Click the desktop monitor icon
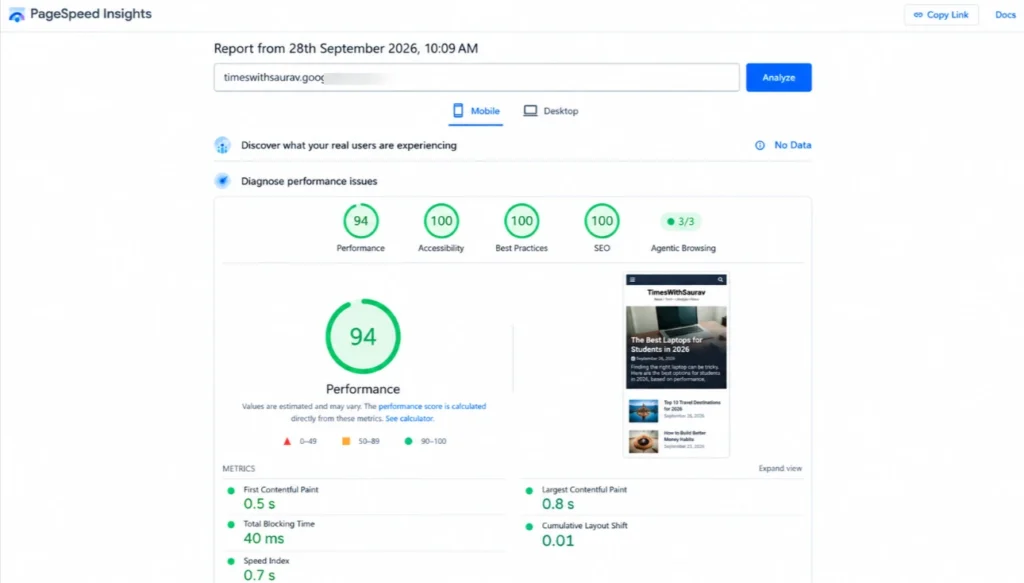 [530, 110]
